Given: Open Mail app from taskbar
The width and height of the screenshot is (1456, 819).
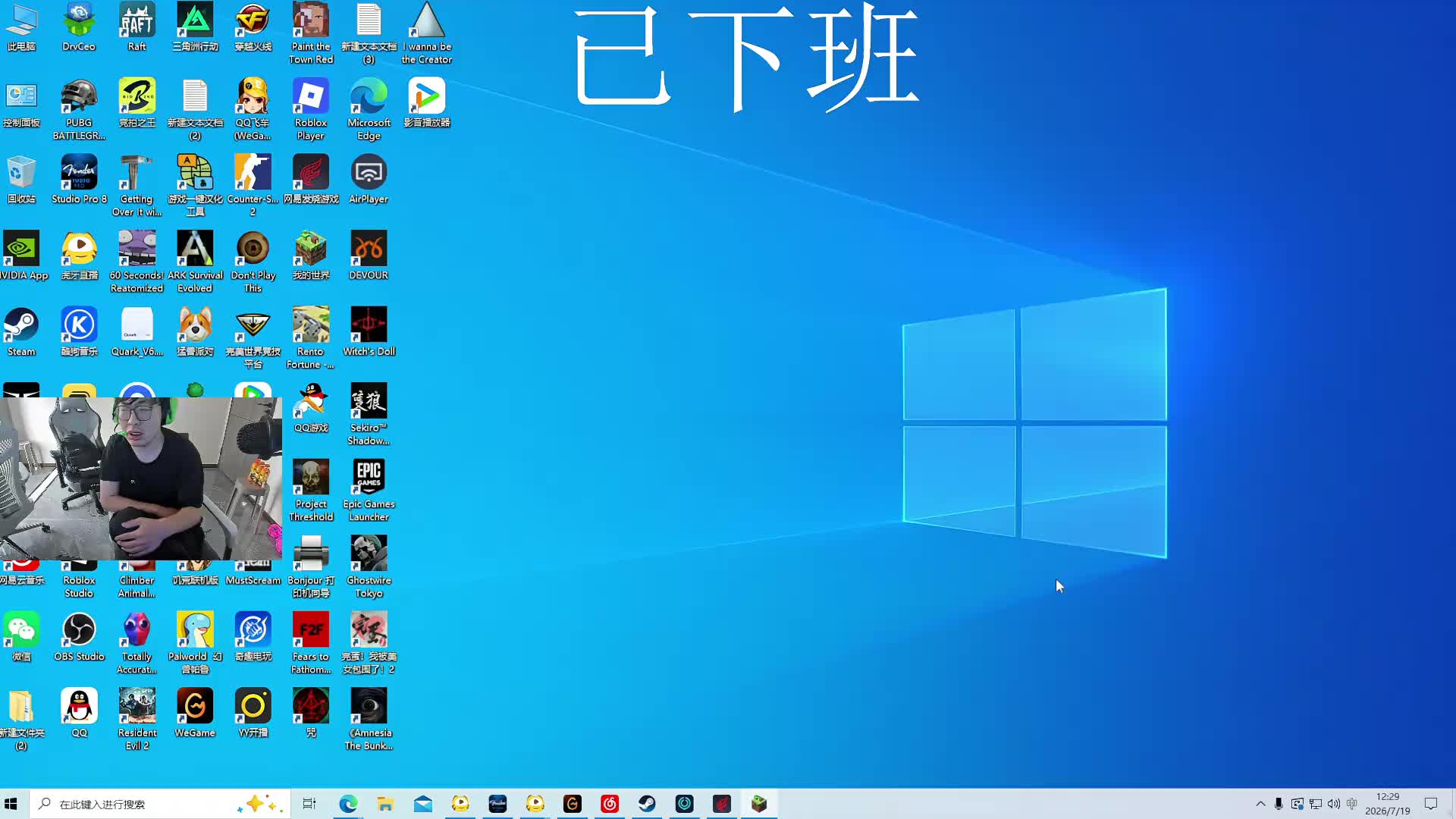Looking at the screenshot, I should point(423,804).
